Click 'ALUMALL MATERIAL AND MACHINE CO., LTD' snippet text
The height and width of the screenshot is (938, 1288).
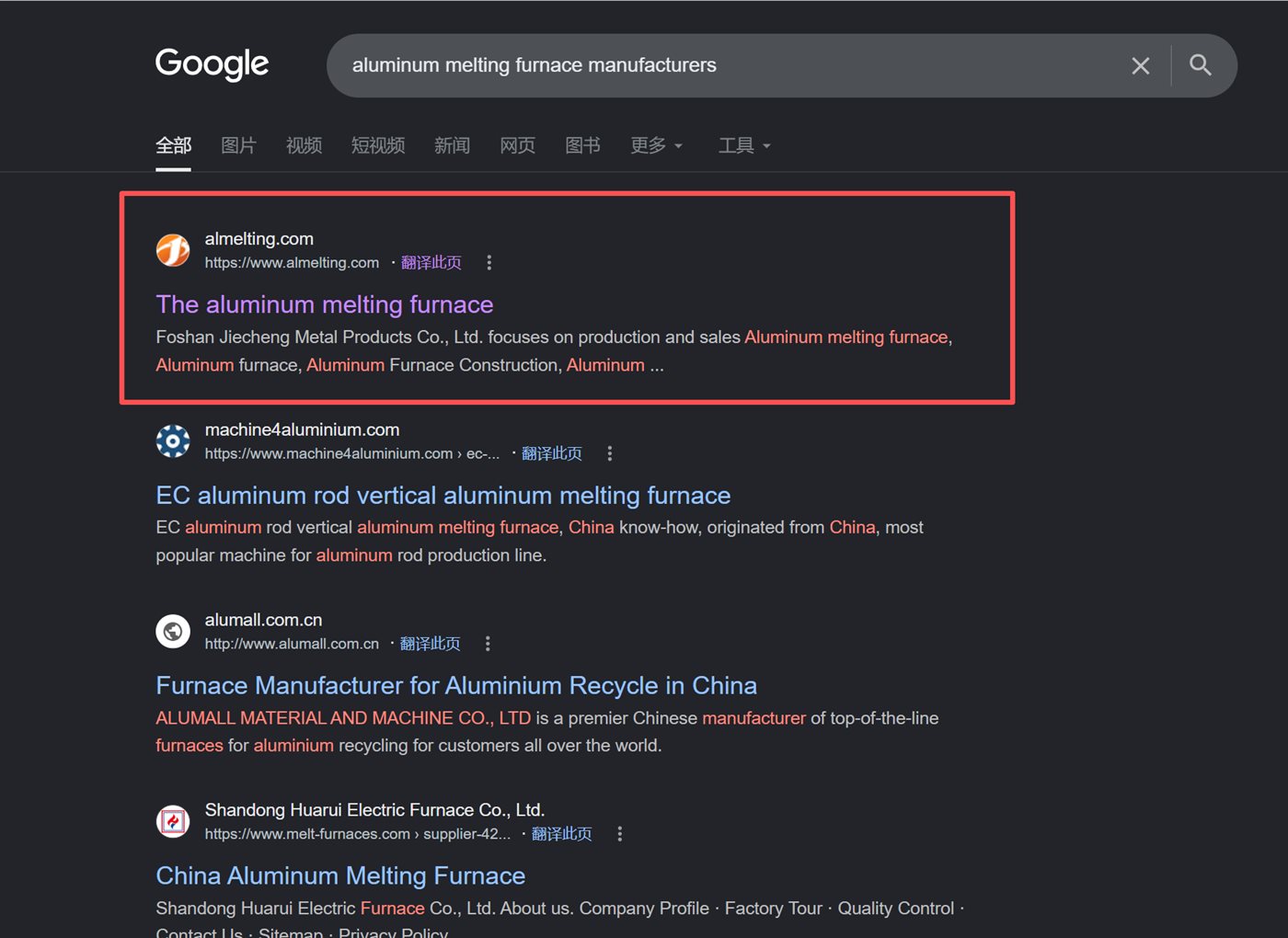343,718
